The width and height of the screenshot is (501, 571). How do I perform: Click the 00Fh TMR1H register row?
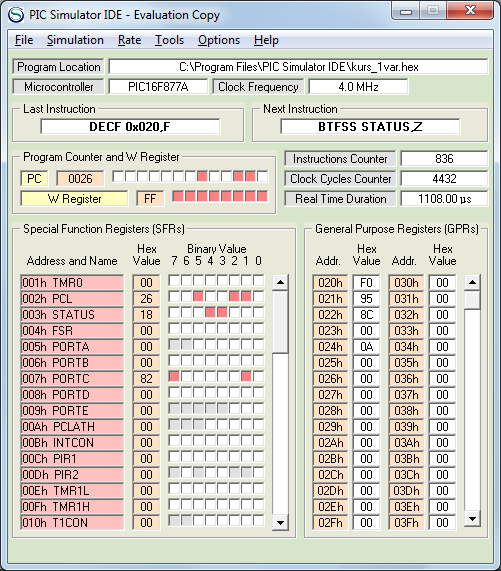click(72, 507)
